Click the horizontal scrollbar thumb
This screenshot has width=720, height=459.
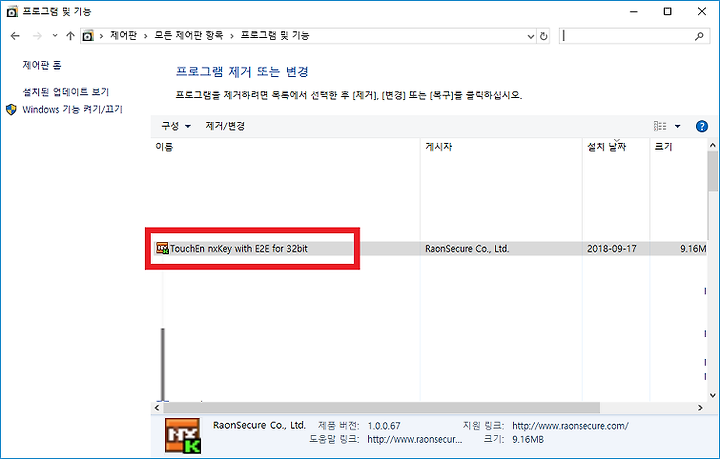382,408
